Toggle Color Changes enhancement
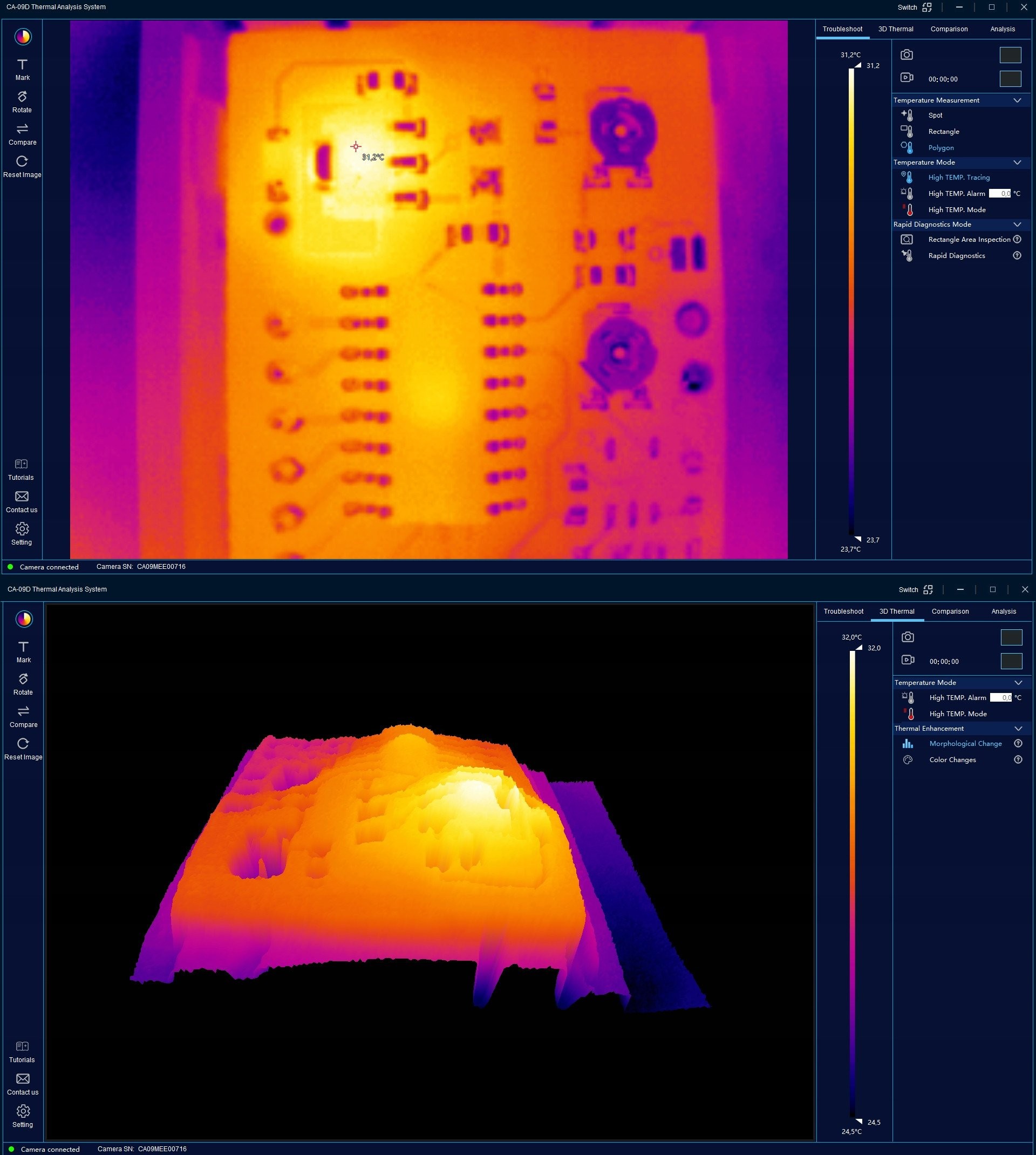Image resolution: width=1036 pixels, height=1155 pixels. coord(952,760)
